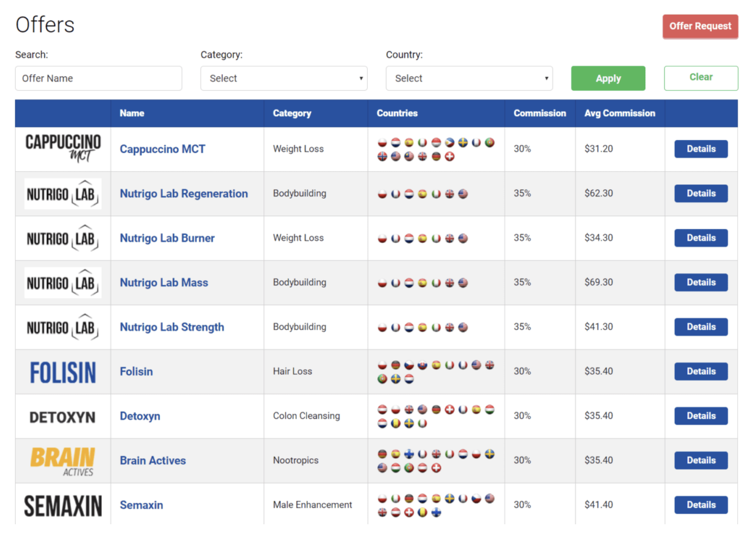The image size is (755, 535).
Task: View Details for Nutrigo Lab Mass
Action: 701,282
